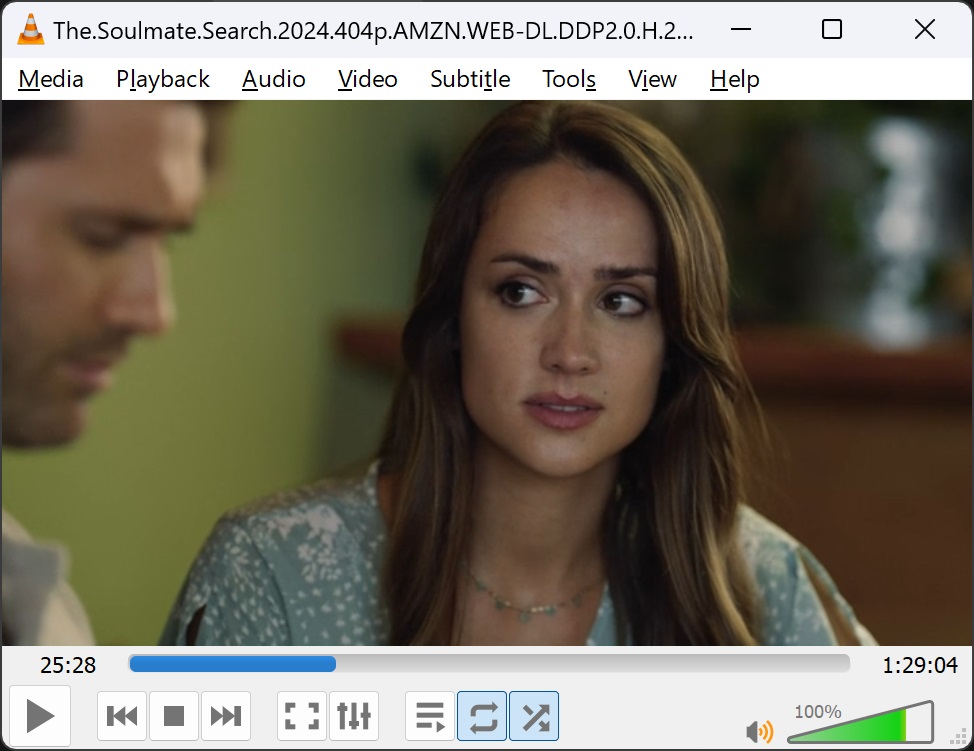Click the video display area
The image size is (974, 751).
click(x=487, y=373)
